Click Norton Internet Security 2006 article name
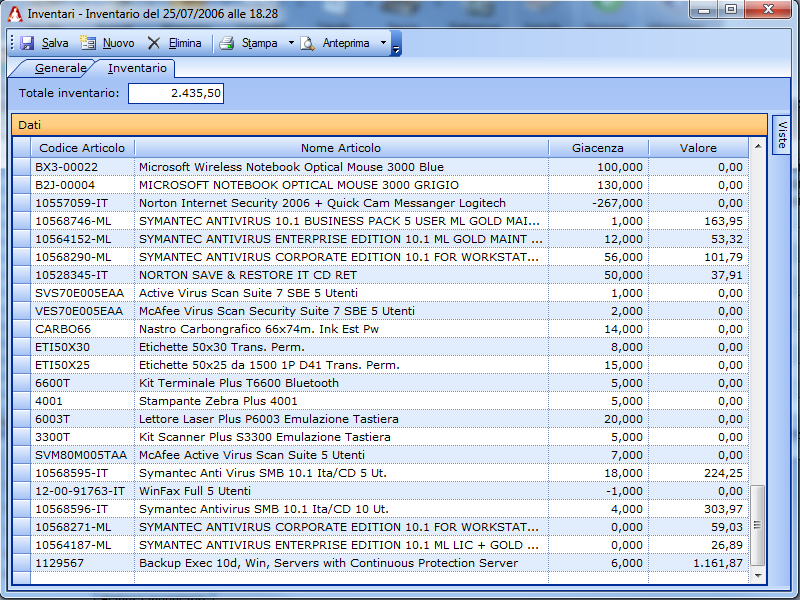This screenshot has height=600, width=800. (322, 203)
